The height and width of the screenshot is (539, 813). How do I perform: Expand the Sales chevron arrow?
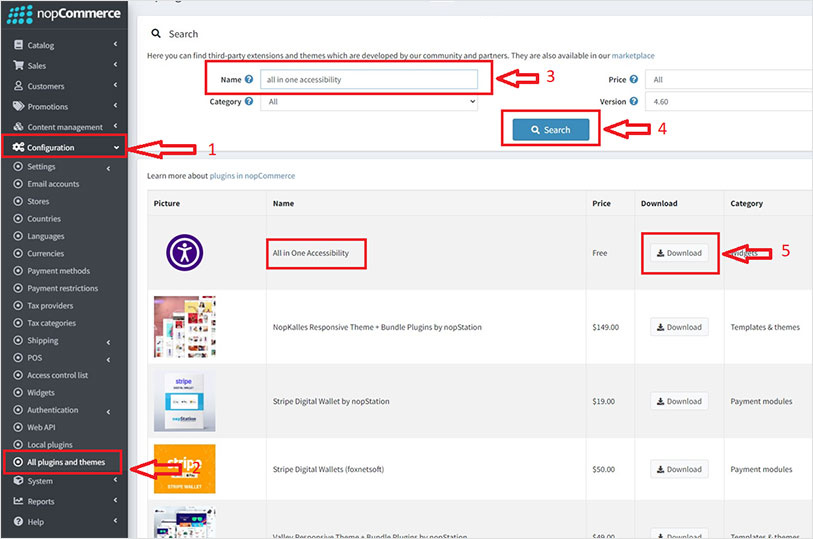116,65
